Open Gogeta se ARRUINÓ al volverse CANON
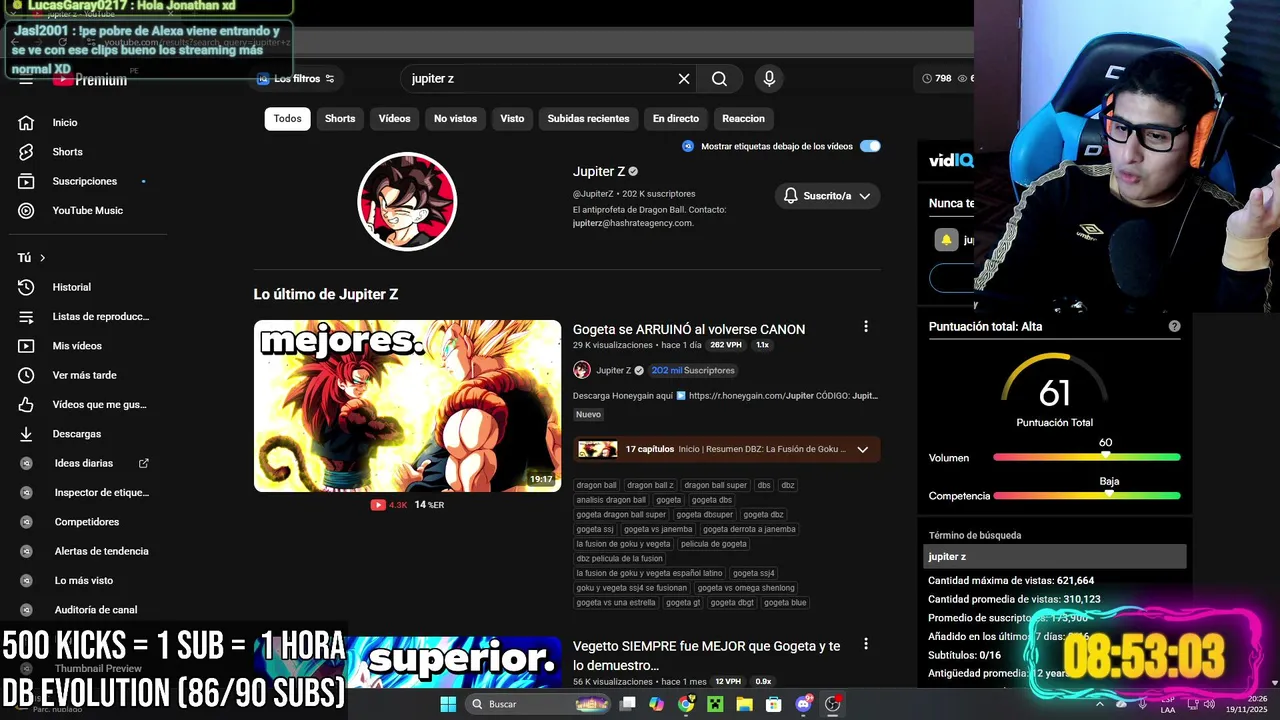 click(x=689, y=329)
